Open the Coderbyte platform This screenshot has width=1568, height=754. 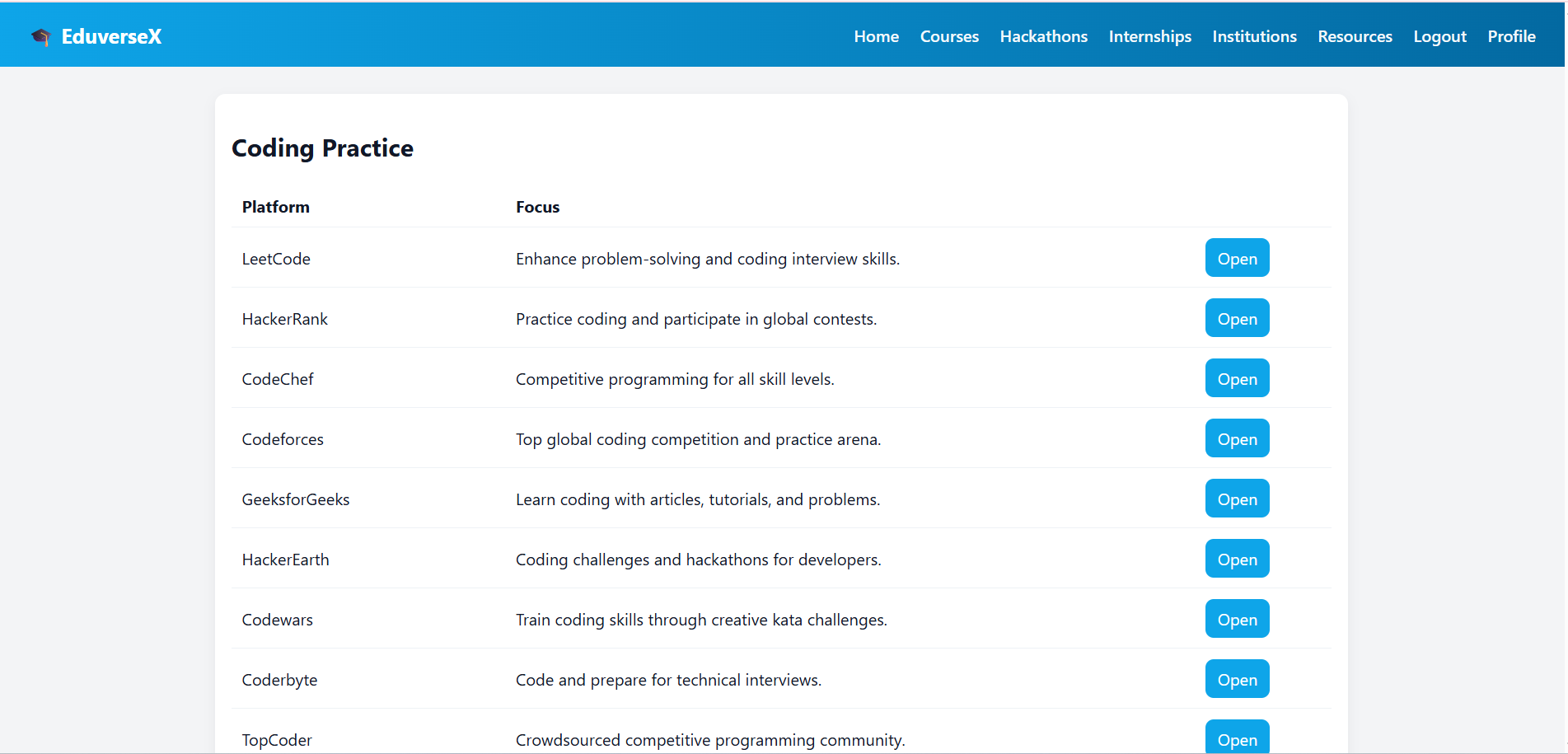[1237, 679]
